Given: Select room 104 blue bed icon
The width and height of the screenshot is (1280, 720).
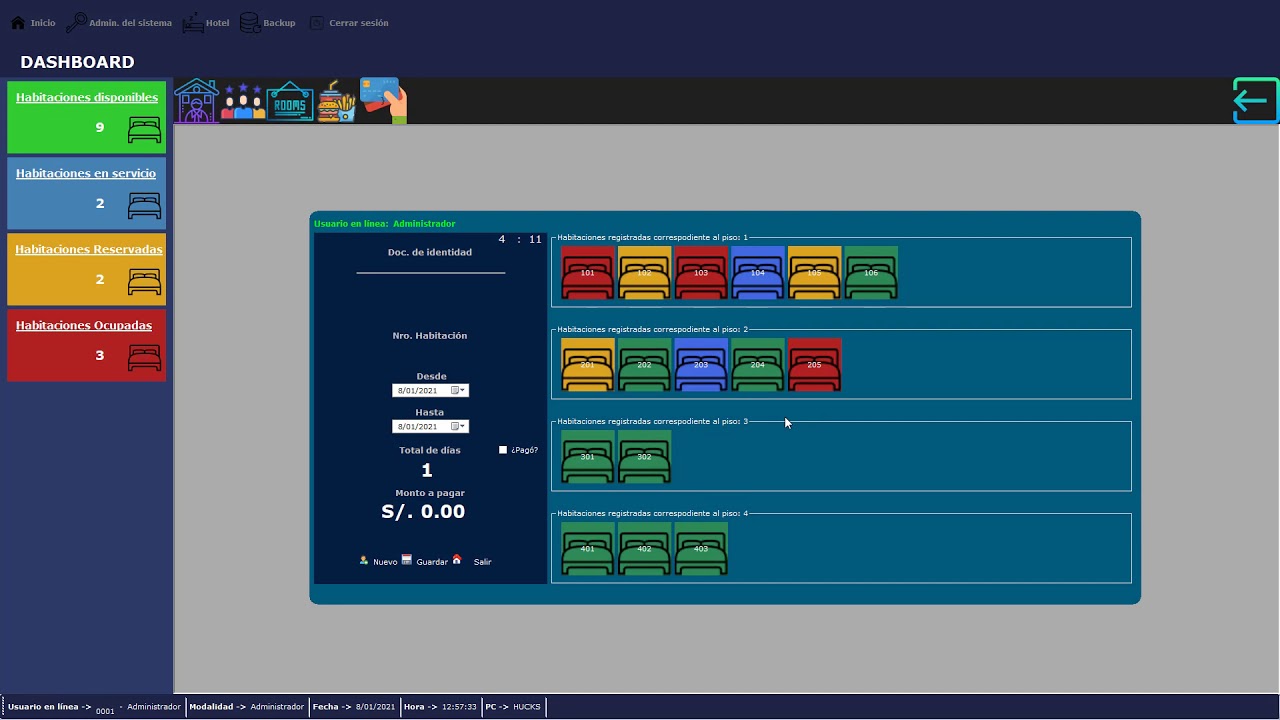Looking at the screenshot, I should pyautogui.click(x=758, y=273).
